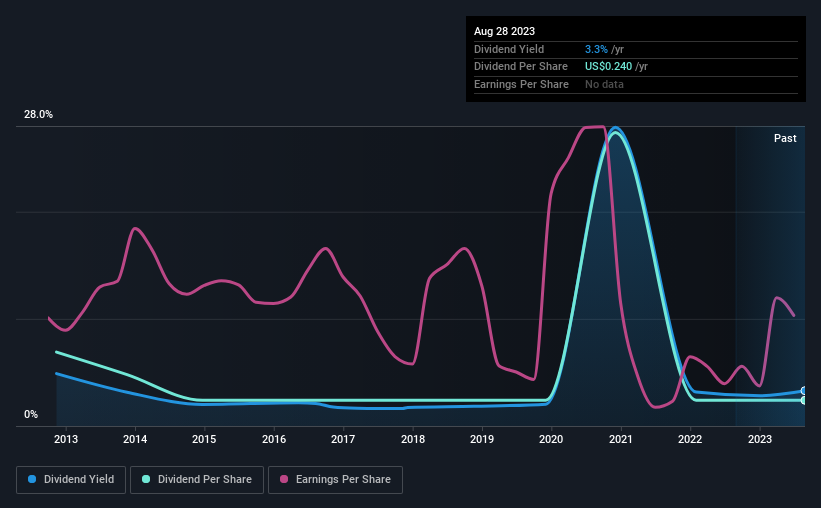Toggle Earnings Per Share legend item
The width and height of the screenshot is (821, 508).
coord(334,480)
